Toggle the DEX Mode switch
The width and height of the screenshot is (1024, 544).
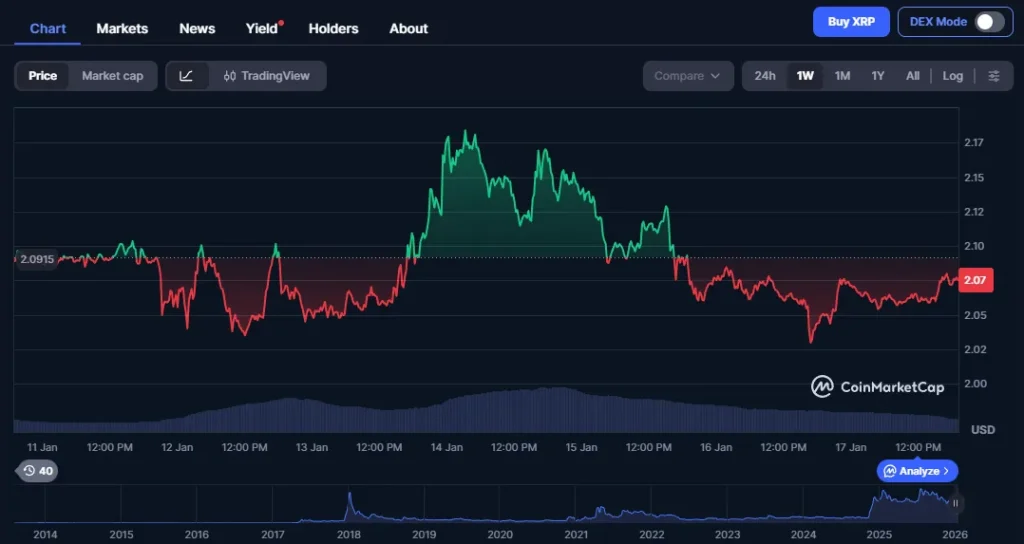coord(988,22)
